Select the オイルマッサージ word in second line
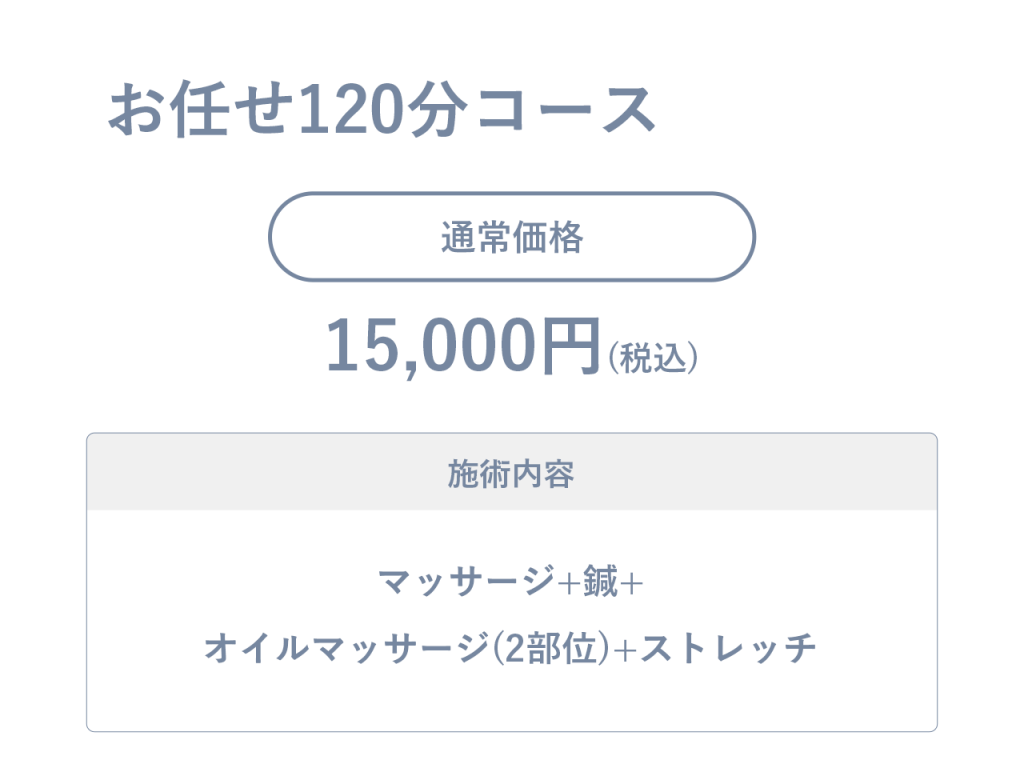1024x784 pixels. pyautogui.click(x=347, y=648)
